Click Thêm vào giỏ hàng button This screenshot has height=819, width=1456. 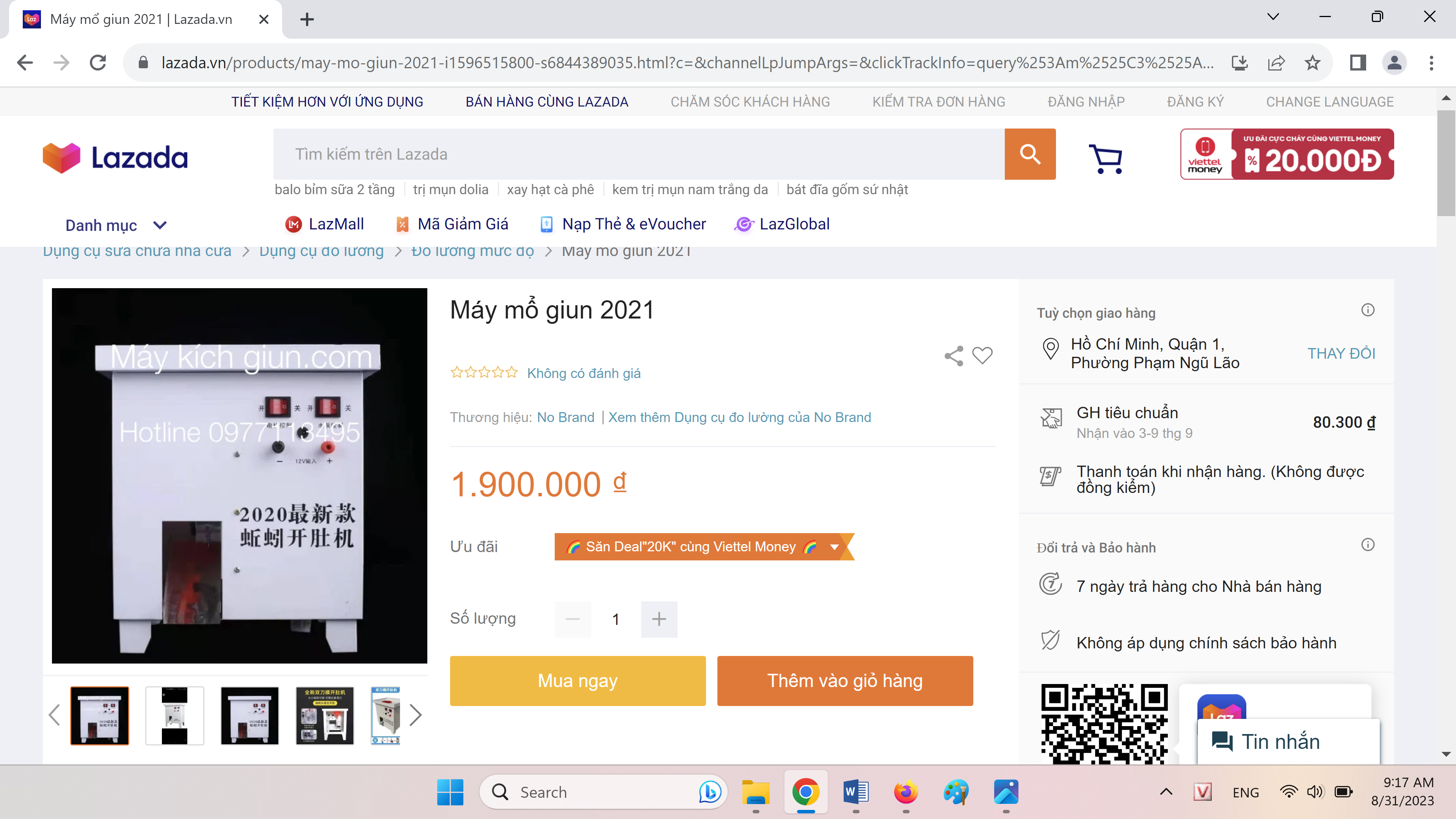[x=844, y=681]
